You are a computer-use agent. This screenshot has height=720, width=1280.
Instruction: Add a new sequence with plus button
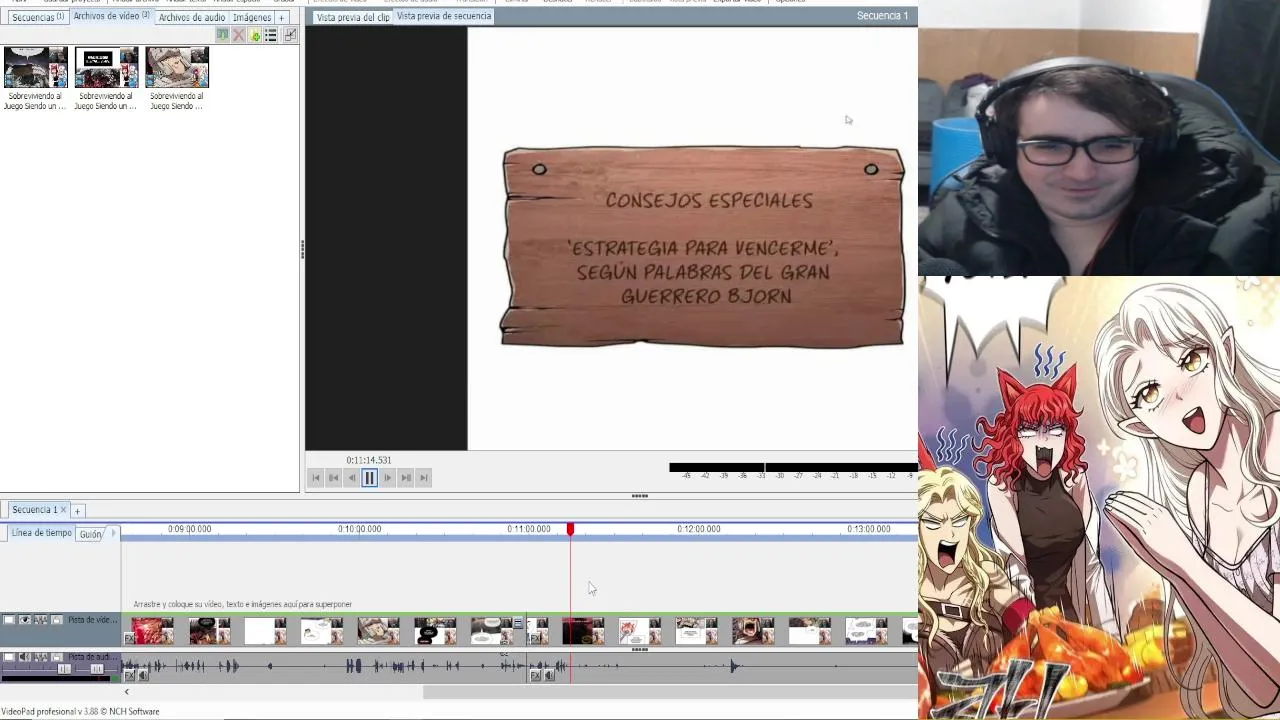(77, 511)
